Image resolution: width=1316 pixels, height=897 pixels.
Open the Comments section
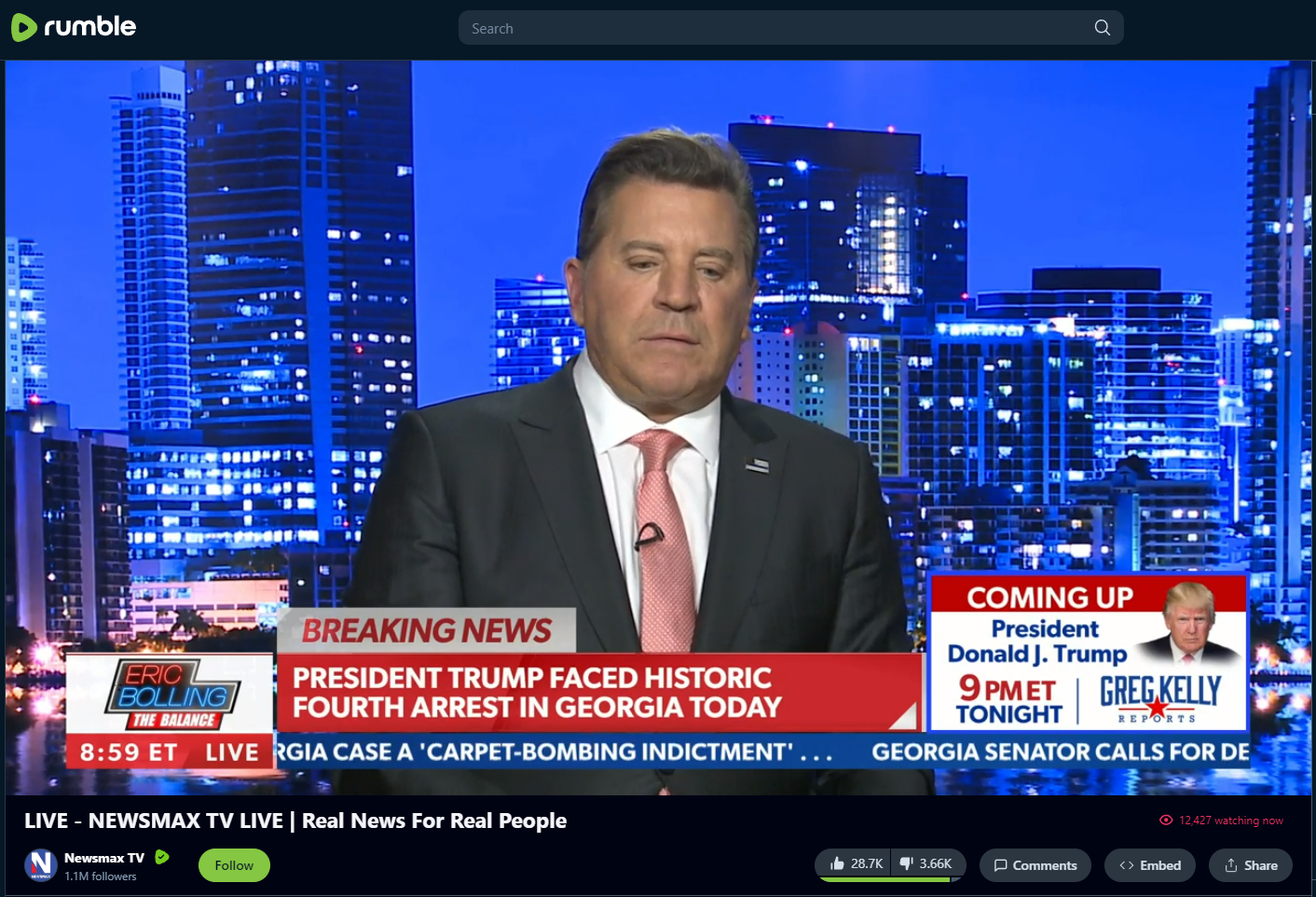(1035, 865)
